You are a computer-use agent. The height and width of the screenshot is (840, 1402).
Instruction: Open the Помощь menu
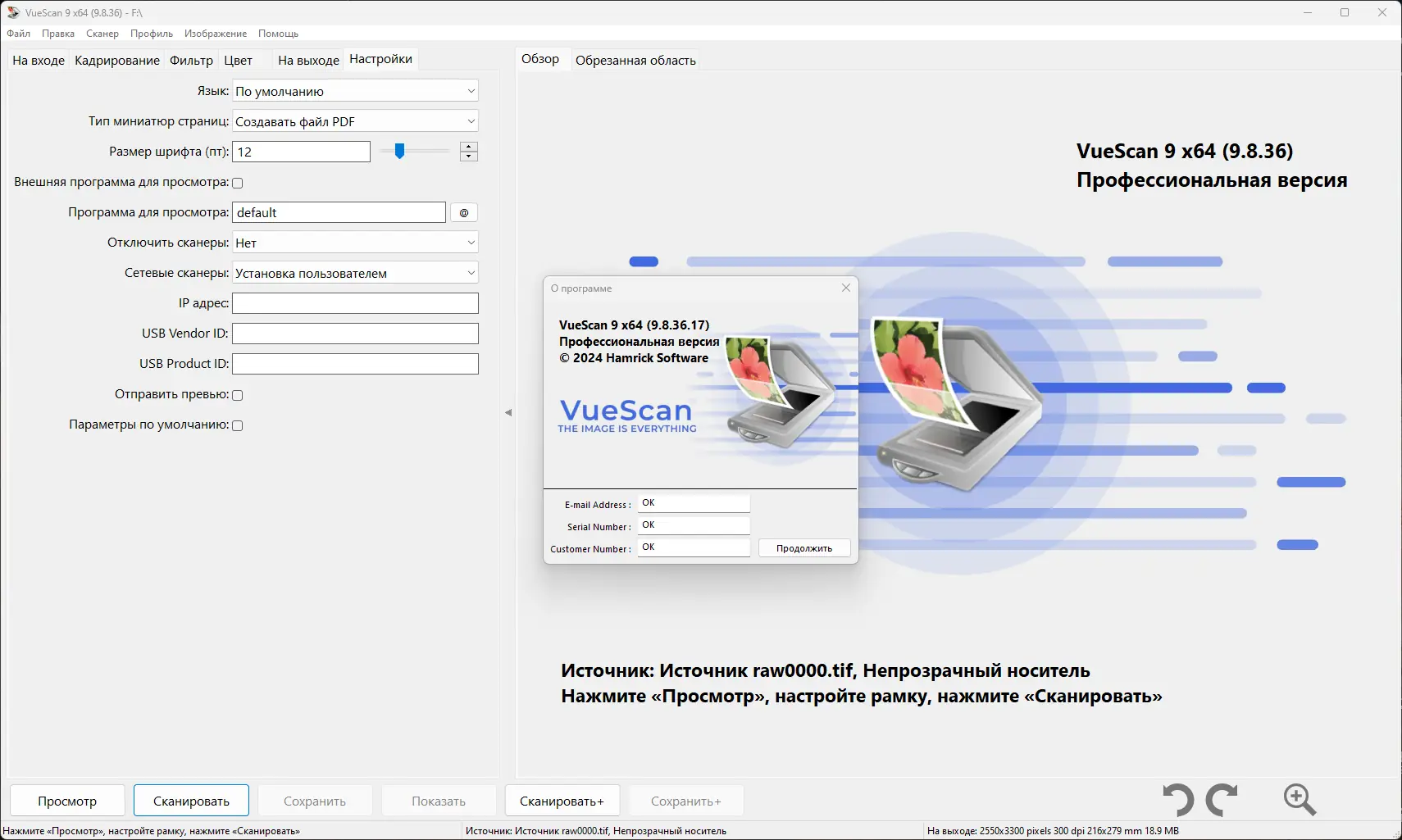click(x=278, y=34)
